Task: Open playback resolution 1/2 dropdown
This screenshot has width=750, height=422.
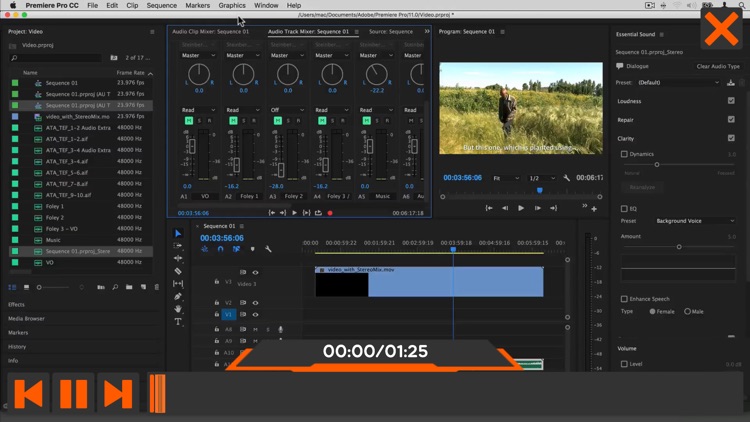Action: pos(542,178)
